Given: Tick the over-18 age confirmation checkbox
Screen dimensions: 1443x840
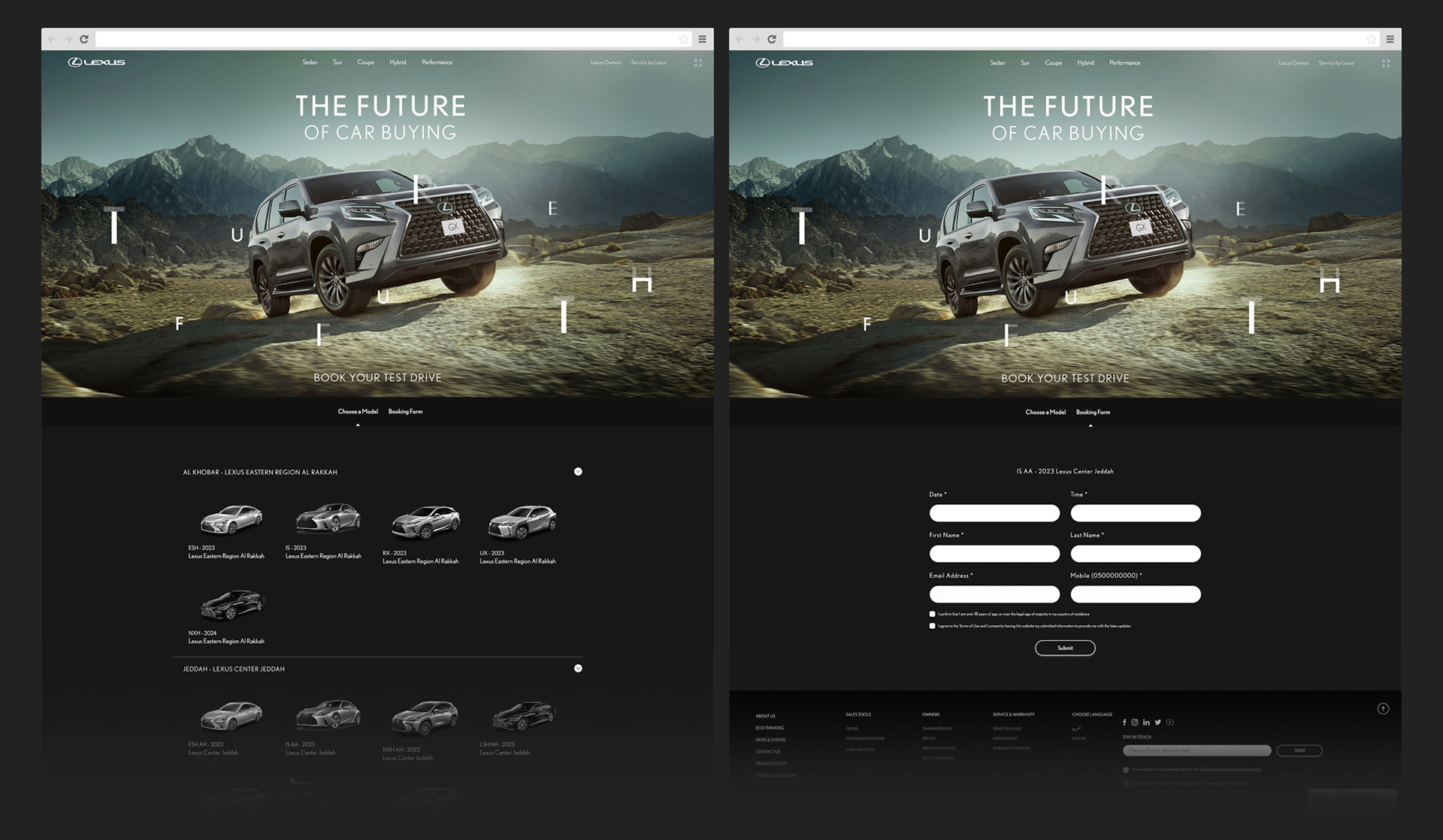Looking at the screenshot, I should [x=932, y=614].
